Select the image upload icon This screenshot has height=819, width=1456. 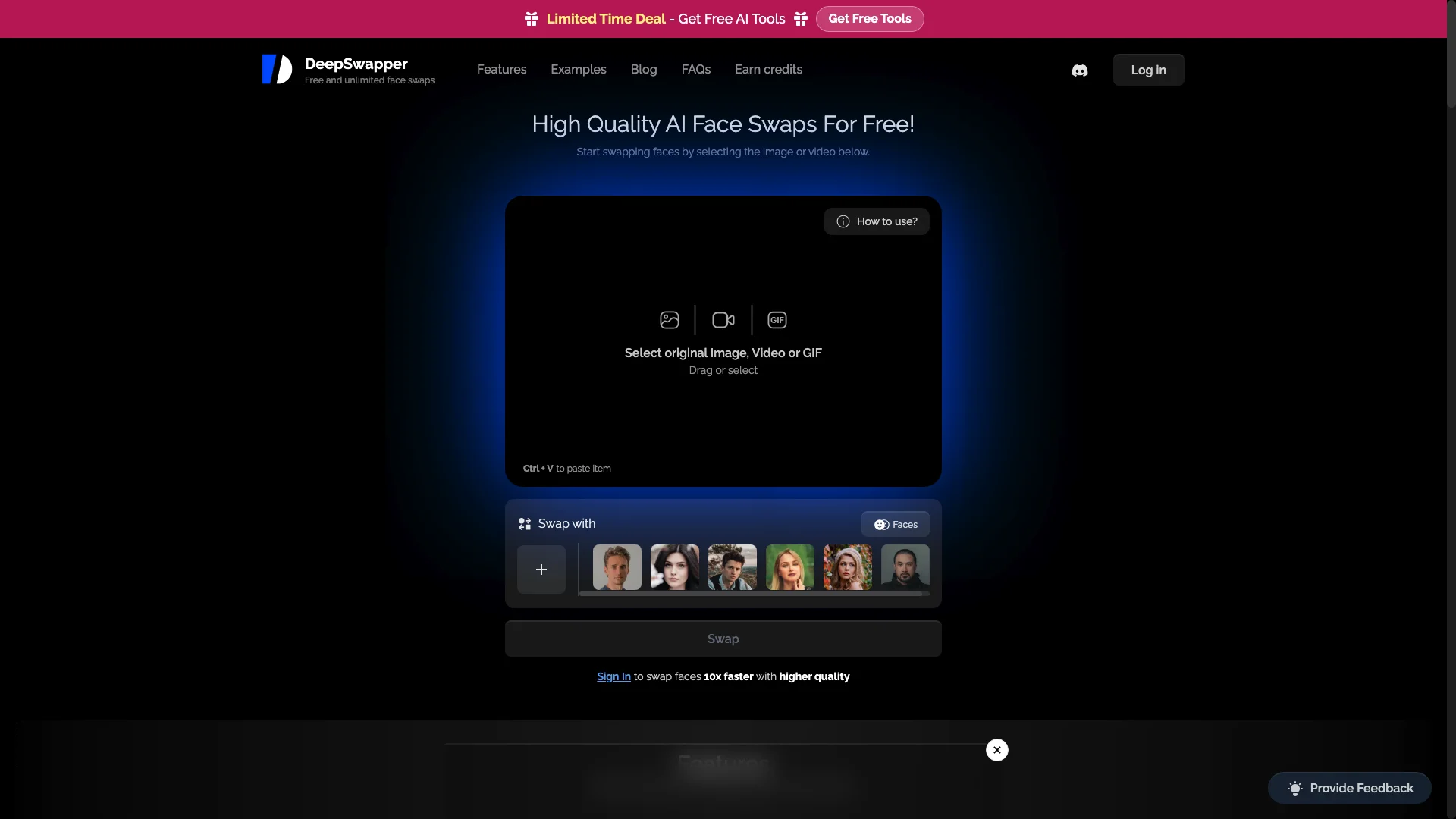coord(670,320)
